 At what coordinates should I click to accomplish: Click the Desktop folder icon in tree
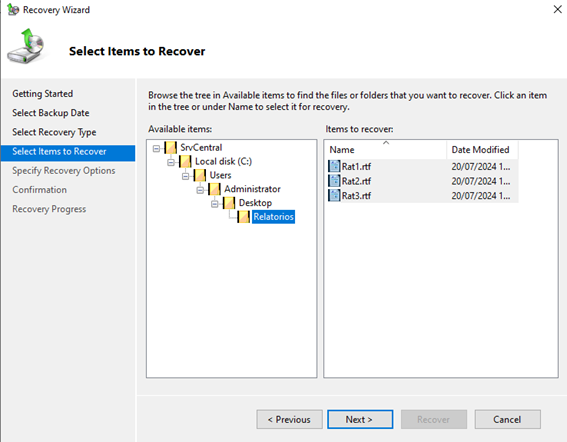pos(229,203)
